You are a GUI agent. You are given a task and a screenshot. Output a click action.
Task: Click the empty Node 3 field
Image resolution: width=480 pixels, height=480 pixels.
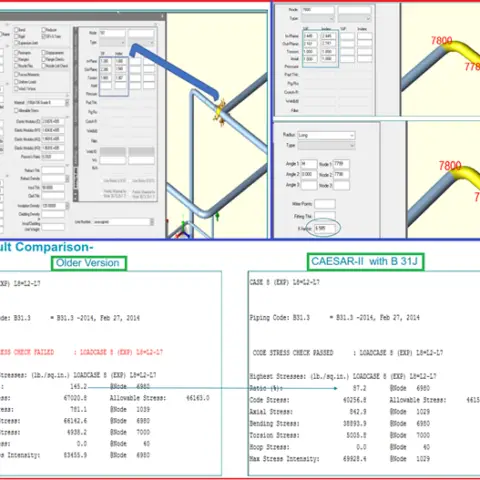coord(341,185)
